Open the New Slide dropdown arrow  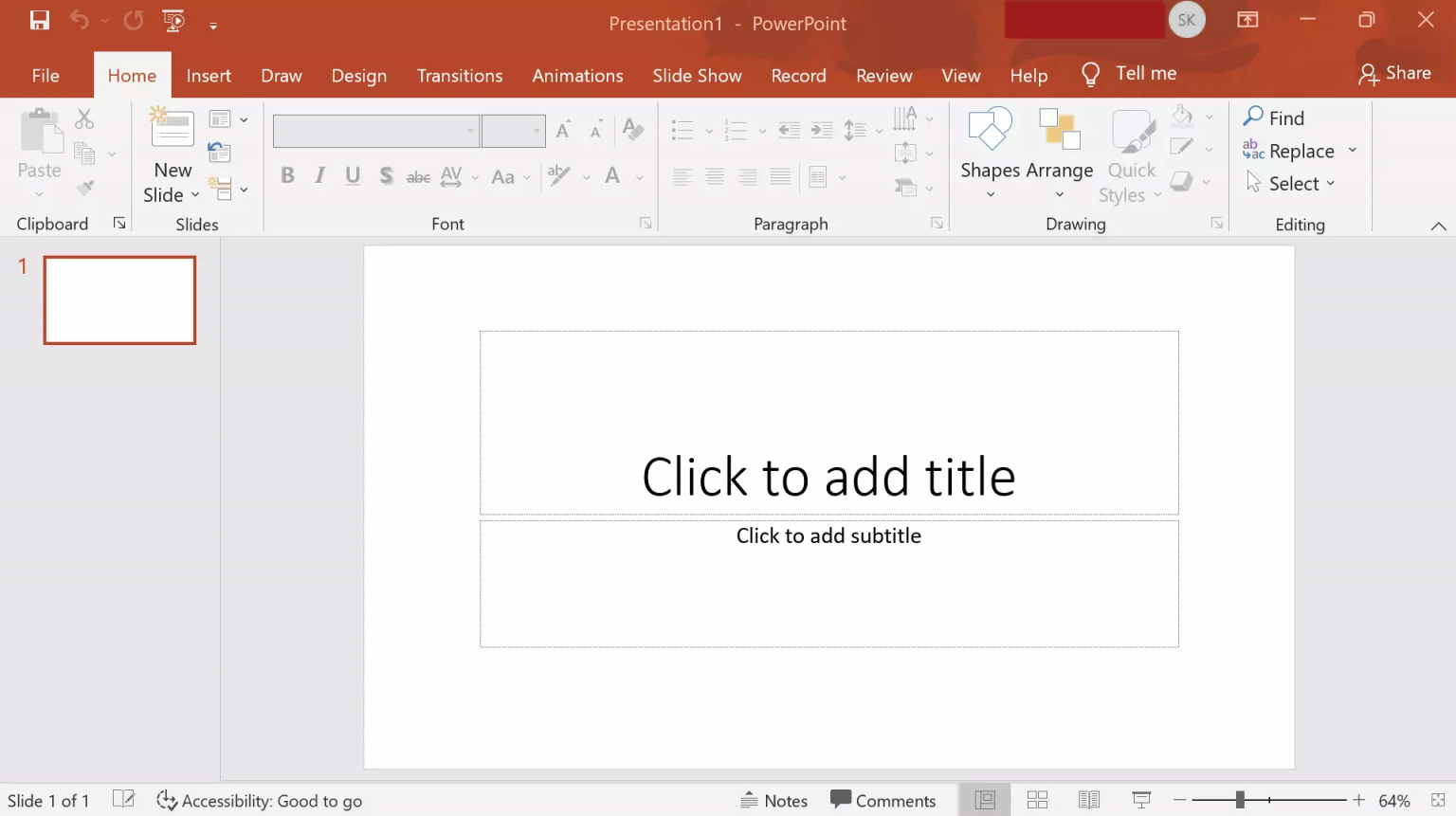click(x=194, y=194)
